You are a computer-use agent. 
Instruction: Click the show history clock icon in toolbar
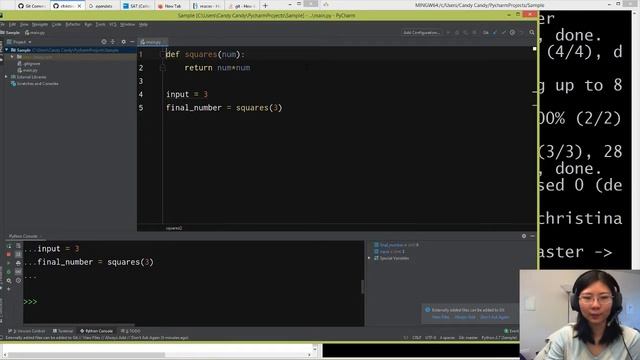tap(512, 32)
